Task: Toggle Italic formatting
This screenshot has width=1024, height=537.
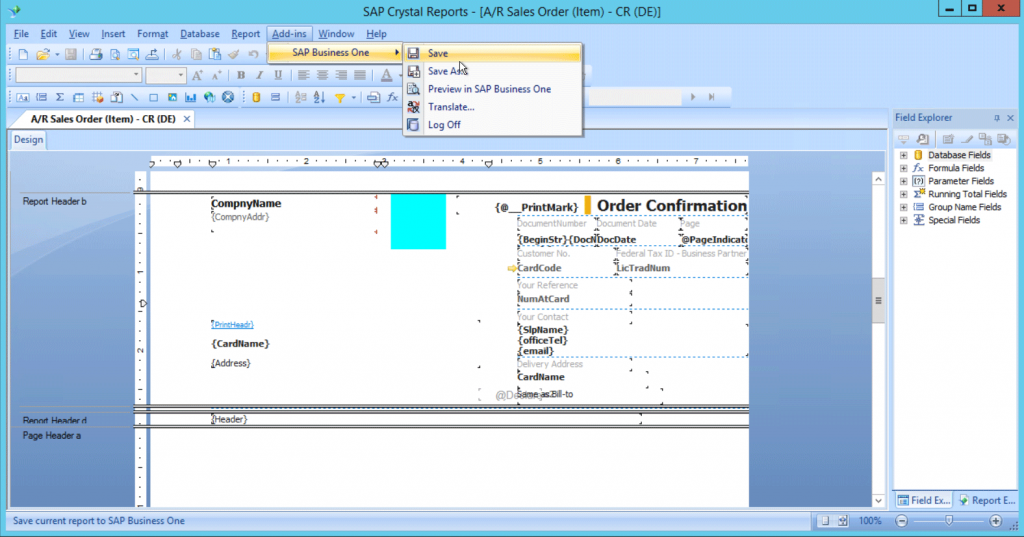Action: (x=259, y=76)
